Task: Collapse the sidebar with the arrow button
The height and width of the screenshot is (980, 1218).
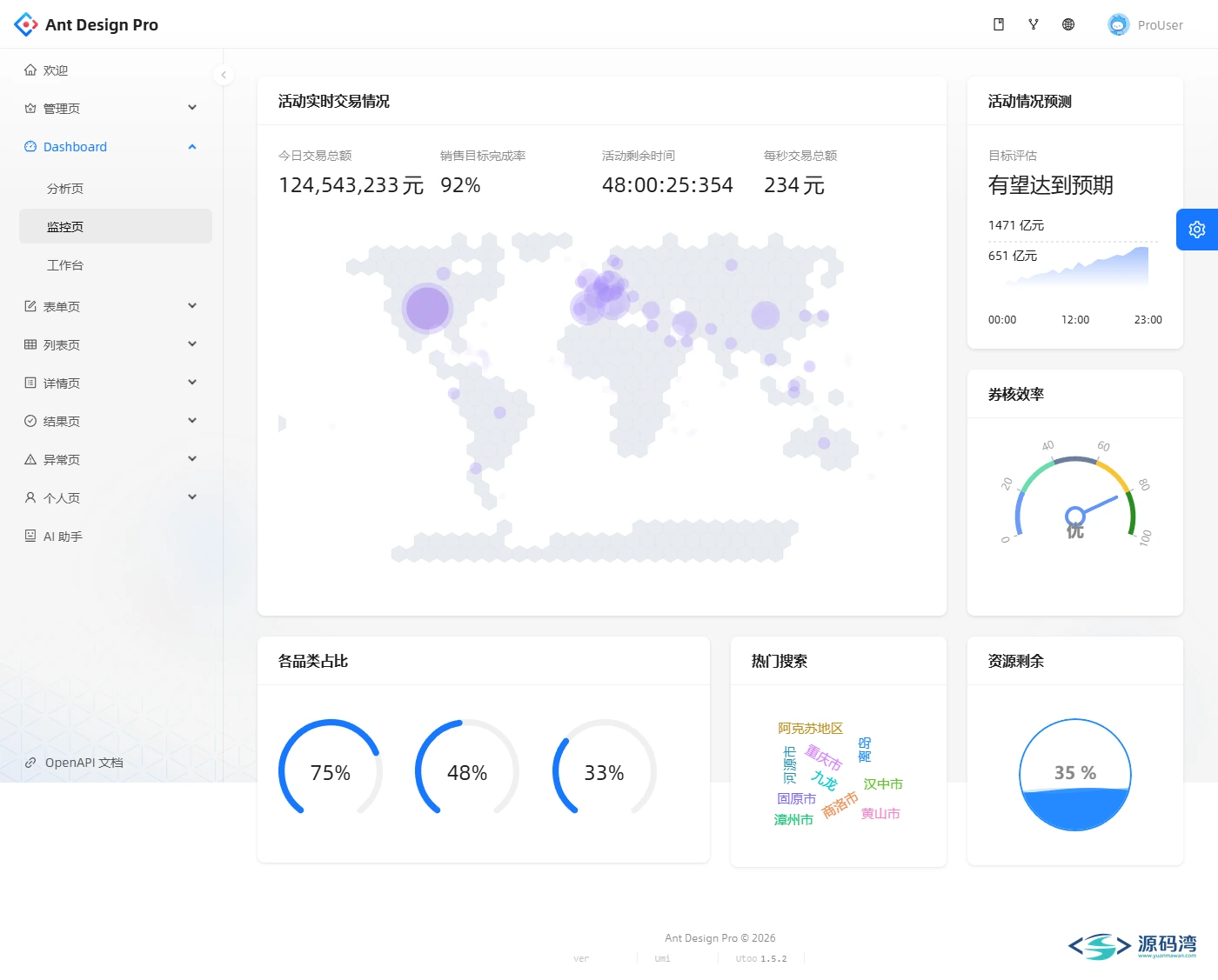Action: (224, 75)
